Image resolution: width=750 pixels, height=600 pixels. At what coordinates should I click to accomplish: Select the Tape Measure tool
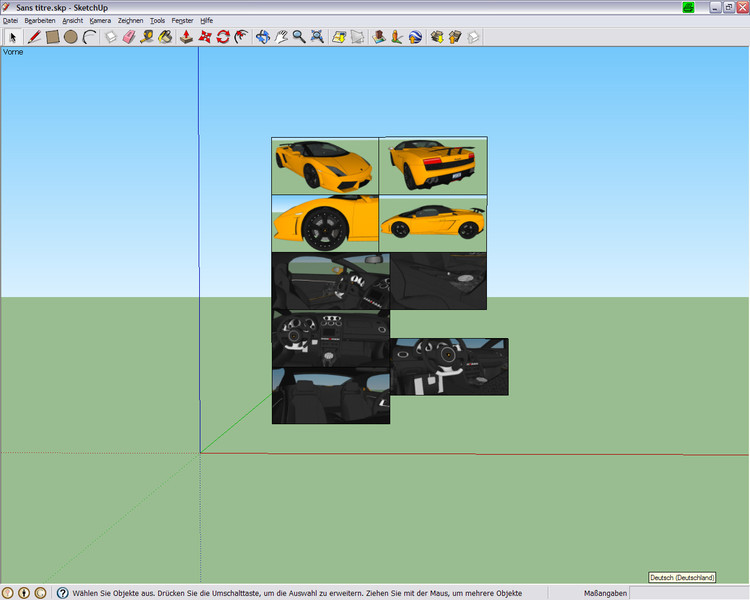[x=147, y=37]
